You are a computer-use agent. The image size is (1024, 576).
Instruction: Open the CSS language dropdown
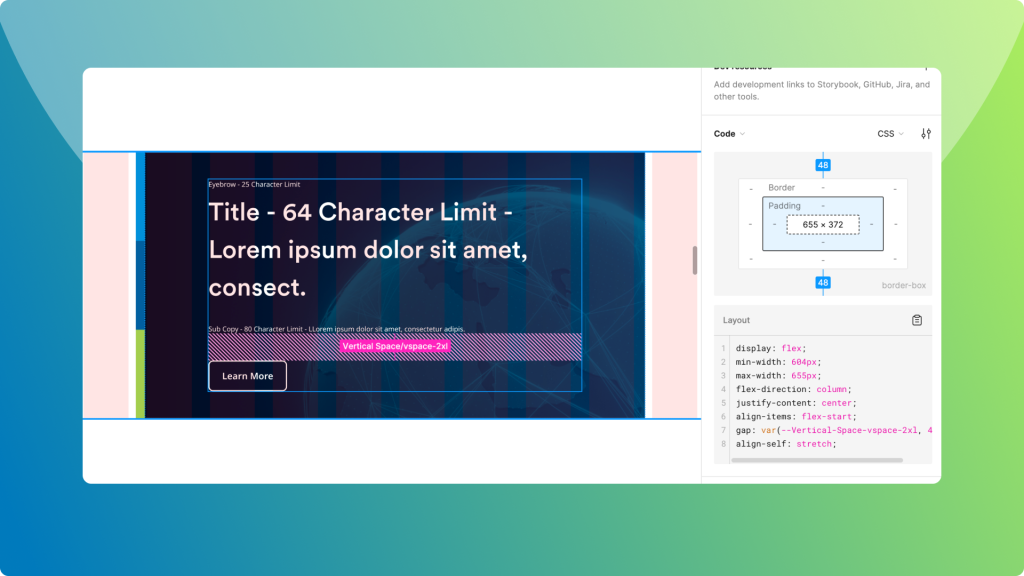(x=890, y=133)
